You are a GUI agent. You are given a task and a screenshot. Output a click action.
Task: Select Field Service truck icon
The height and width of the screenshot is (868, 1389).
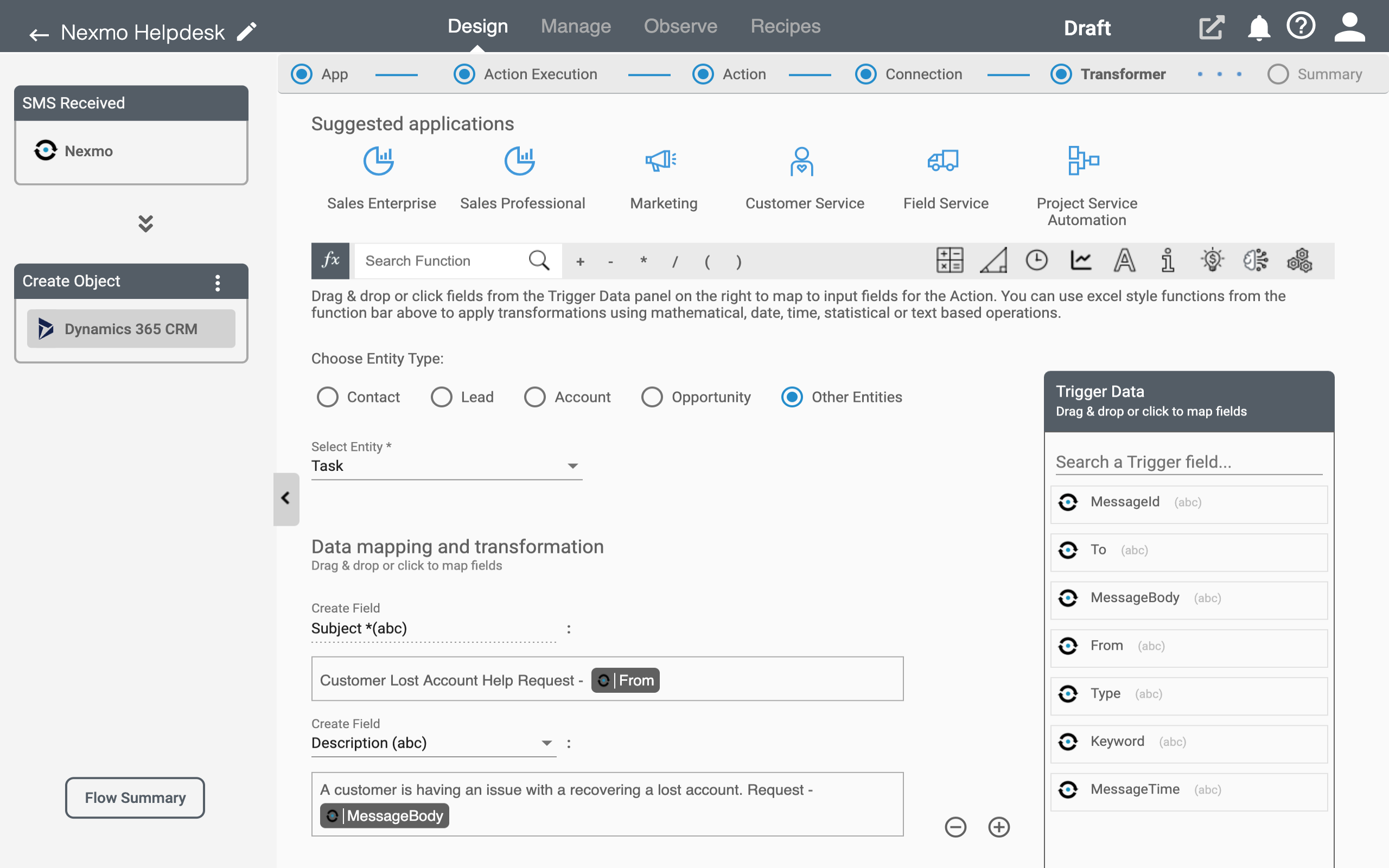[x=943, y=161]
